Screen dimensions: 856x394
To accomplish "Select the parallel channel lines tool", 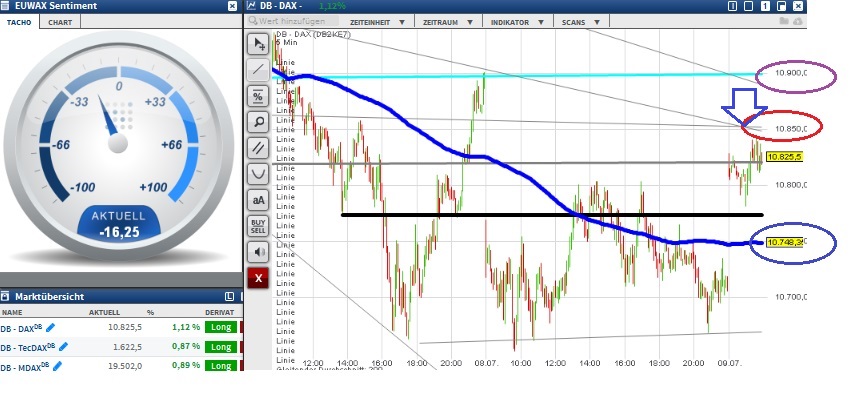I will point(258,148).
